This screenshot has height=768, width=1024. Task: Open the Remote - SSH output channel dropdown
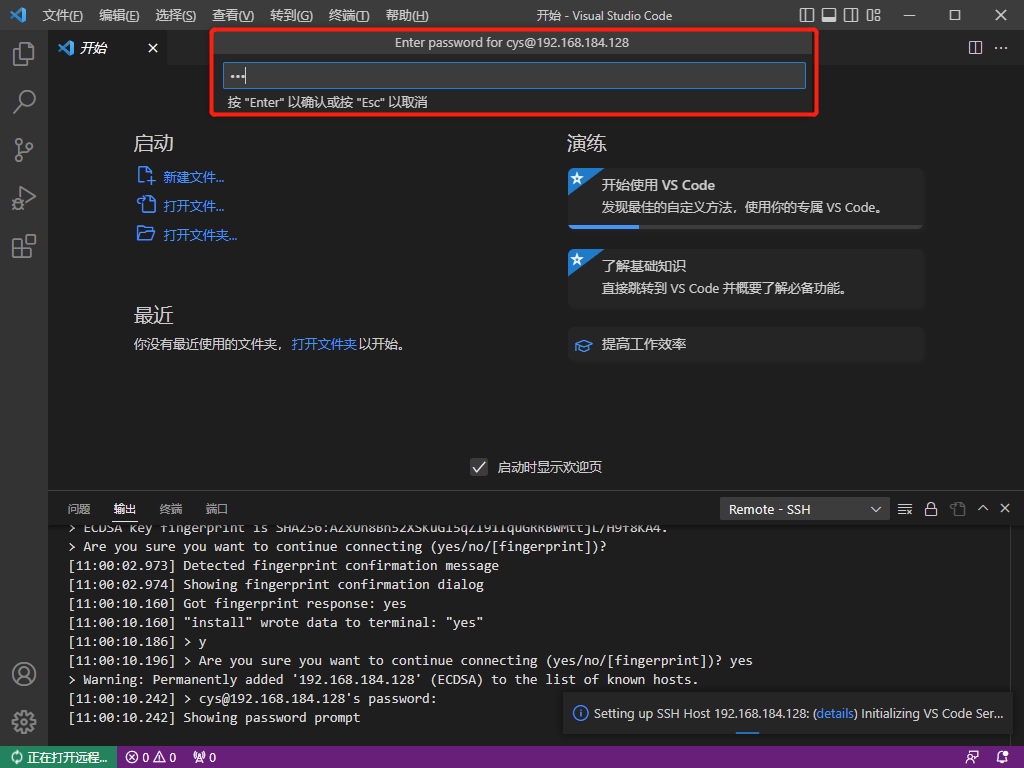(x=804, y=508)
